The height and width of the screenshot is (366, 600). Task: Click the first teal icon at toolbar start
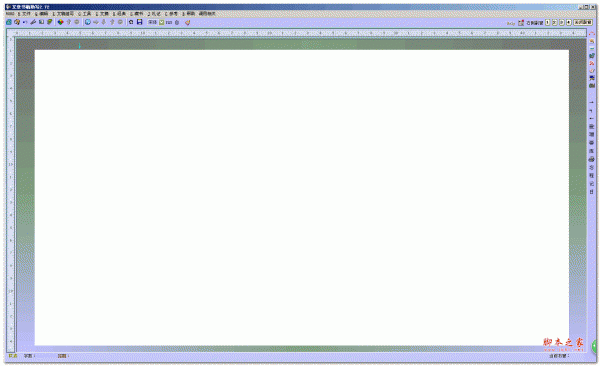tap(9, 22)
